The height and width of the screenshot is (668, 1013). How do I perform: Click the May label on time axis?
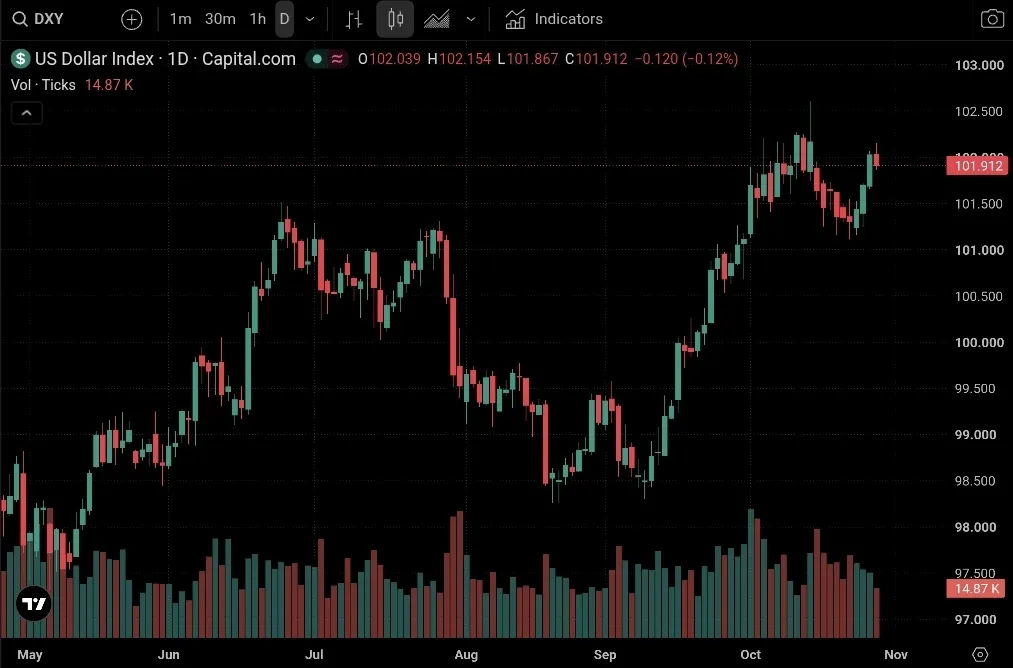[x=30, y=654]
